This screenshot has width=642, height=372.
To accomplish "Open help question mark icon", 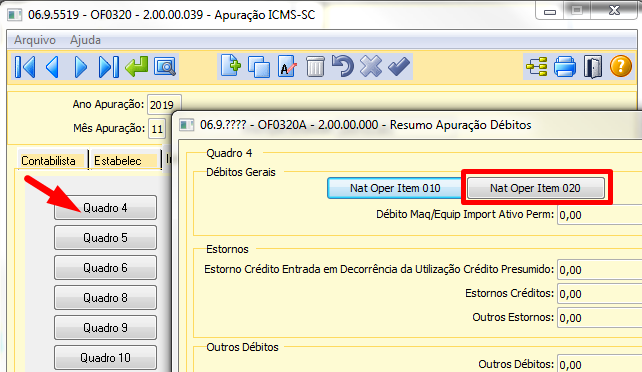I will pyautogui.click(x=621, y=66).
